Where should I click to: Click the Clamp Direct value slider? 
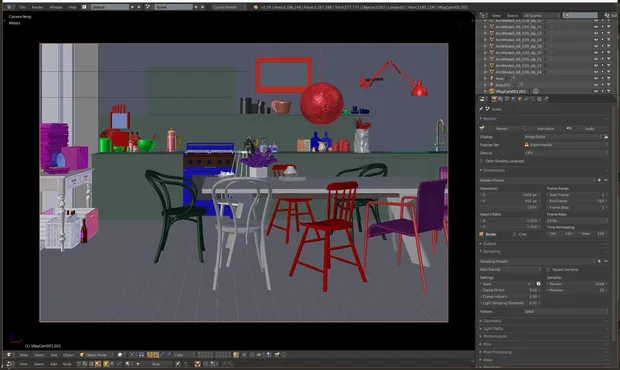pyautogui.click(x=510, y=290)
